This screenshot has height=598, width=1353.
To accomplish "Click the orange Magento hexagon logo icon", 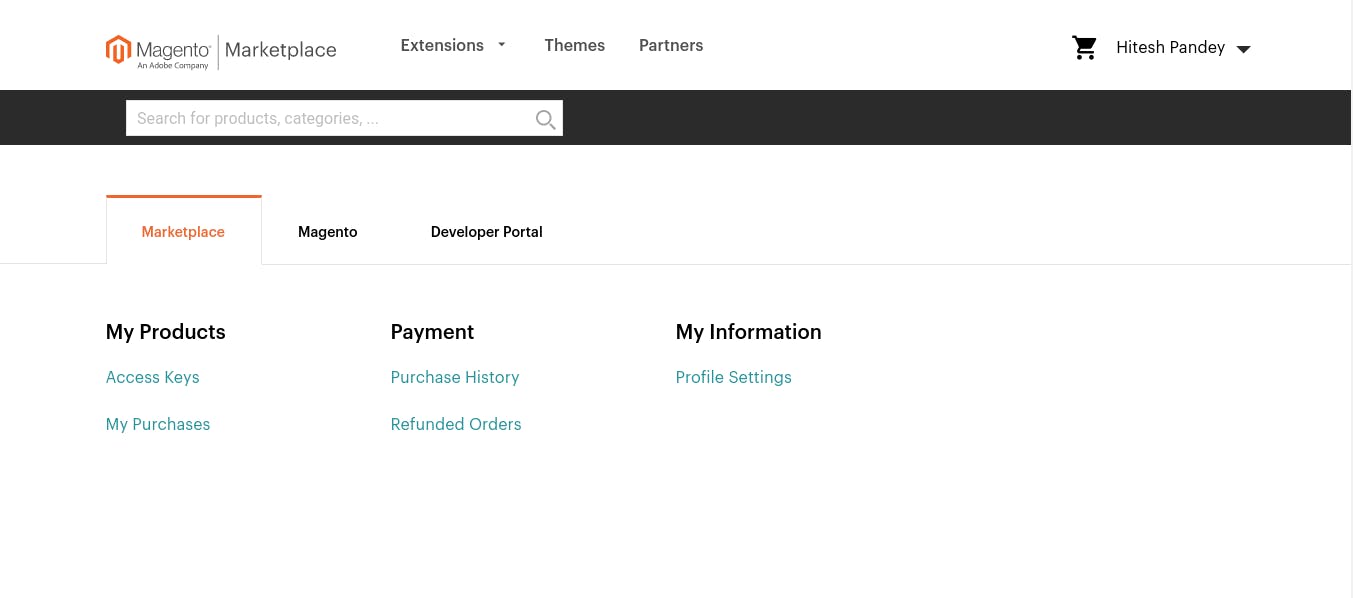I will click(119, 49).
